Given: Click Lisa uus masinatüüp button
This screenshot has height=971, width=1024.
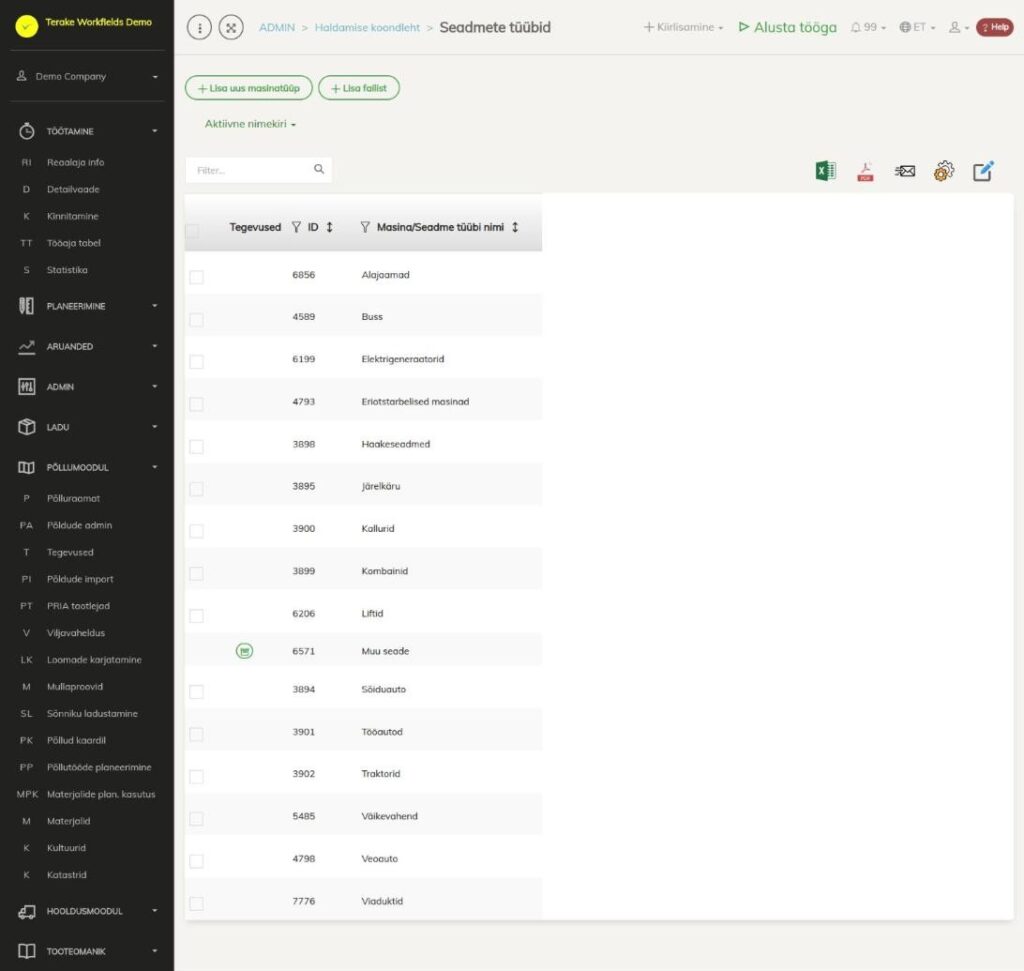Looking at the screenshot, I should tap(249, 88).
